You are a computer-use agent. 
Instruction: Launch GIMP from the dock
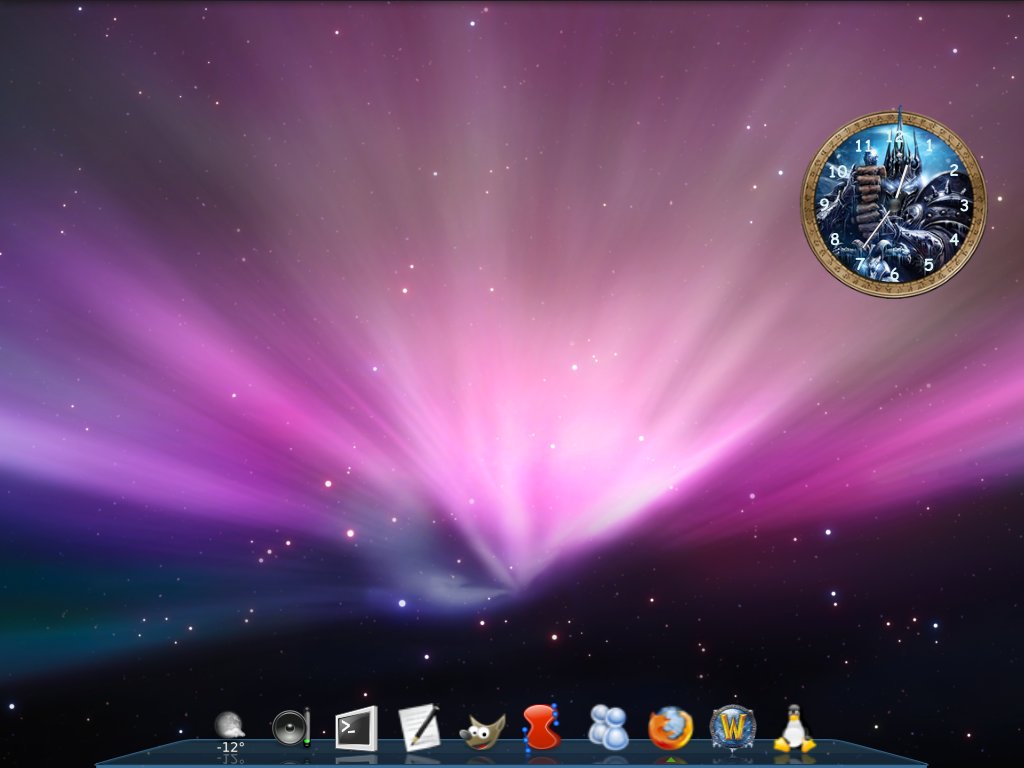pos(482,731)
